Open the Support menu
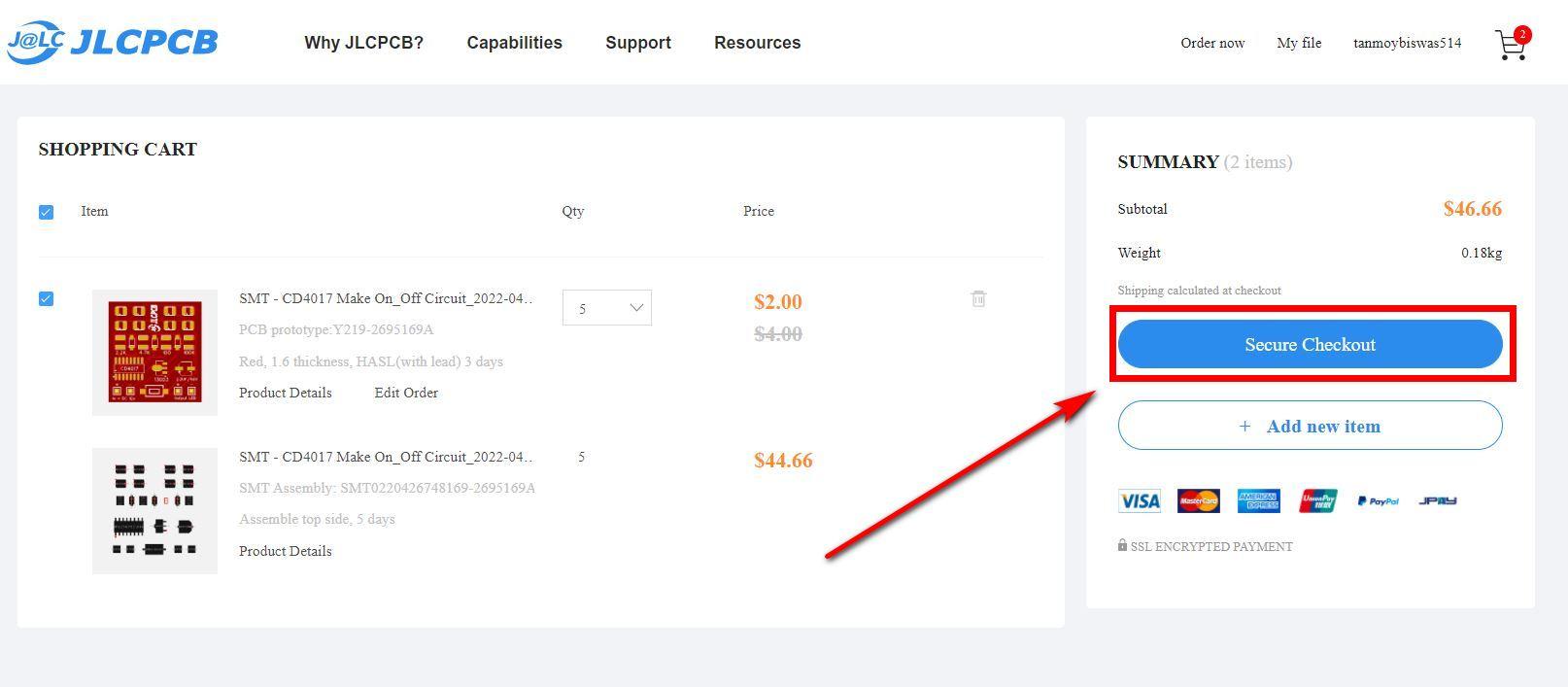The width and height of the screenshot is (1568, 687). (x=638, y=43)
